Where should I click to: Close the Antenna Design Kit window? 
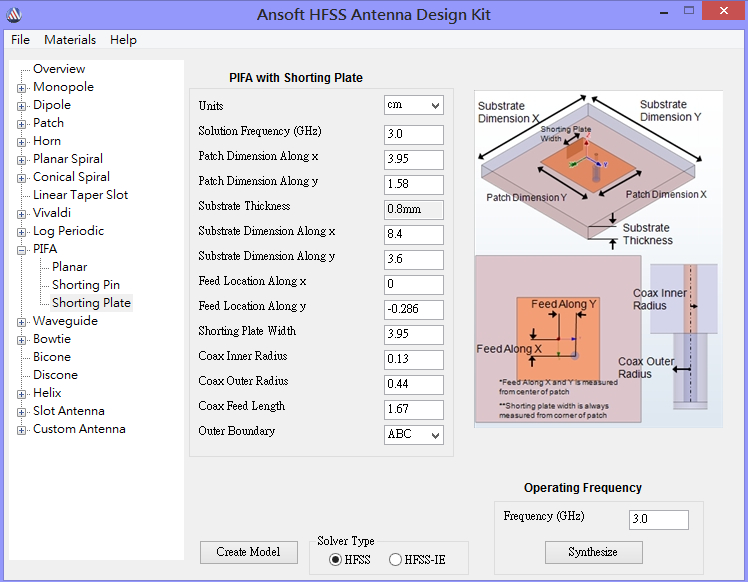724,10
